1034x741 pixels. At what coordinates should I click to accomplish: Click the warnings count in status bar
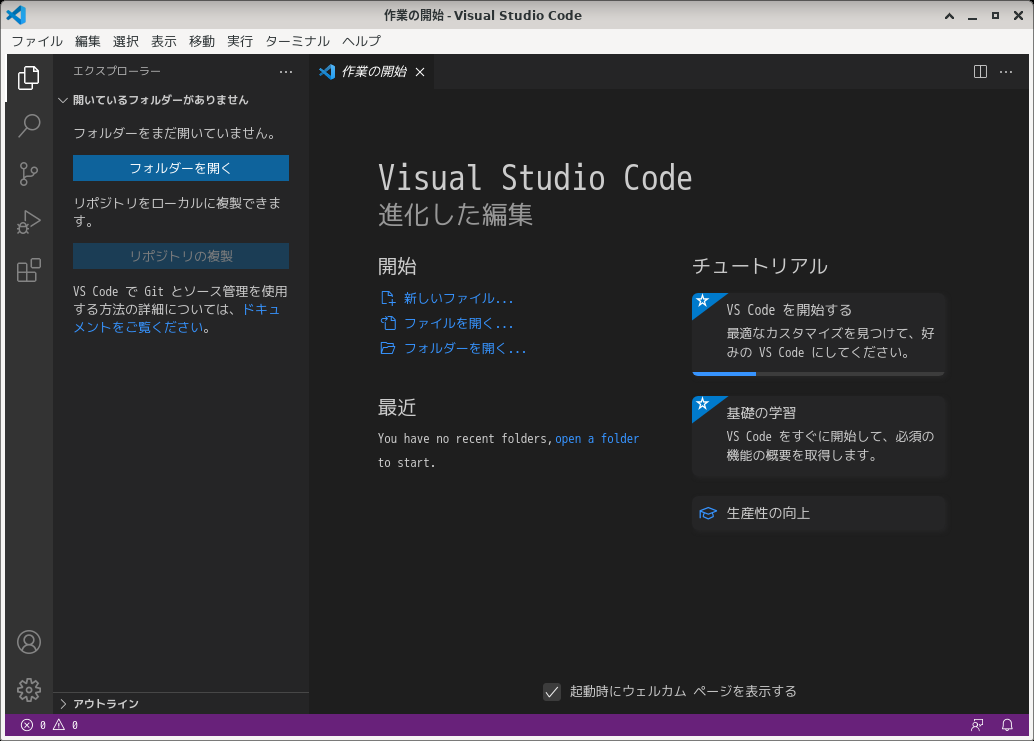coord(66,725)
